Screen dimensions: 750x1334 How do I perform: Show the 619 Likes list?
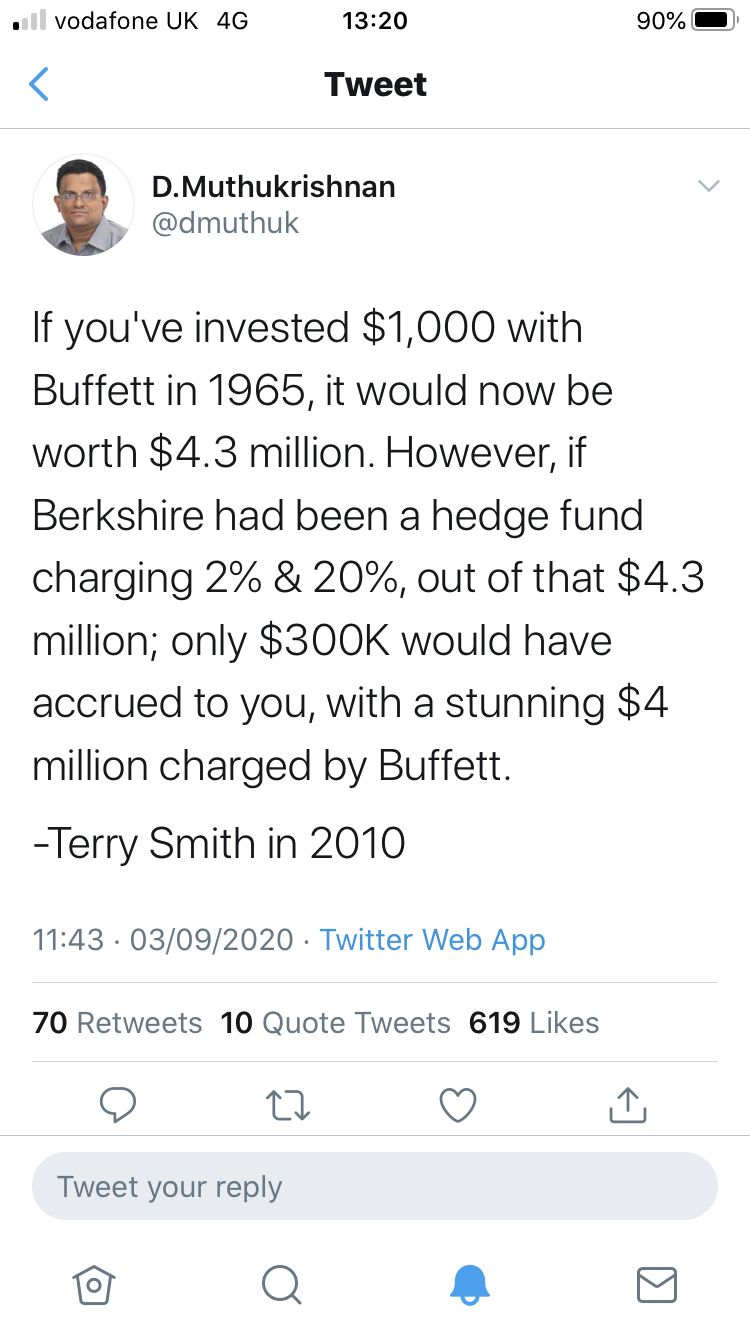click(534, 1023)
